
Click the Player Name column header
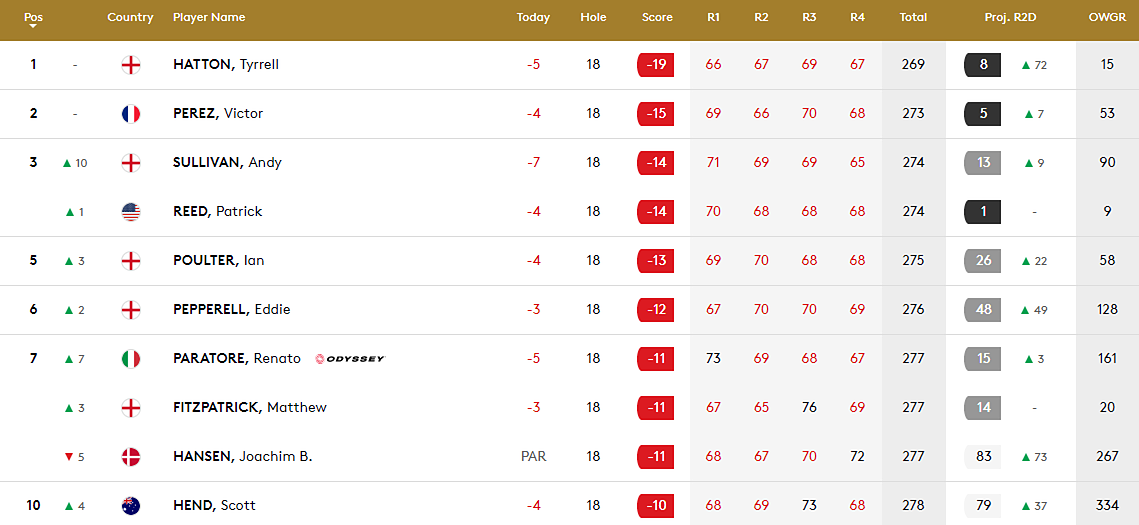[x=209, y=17]
